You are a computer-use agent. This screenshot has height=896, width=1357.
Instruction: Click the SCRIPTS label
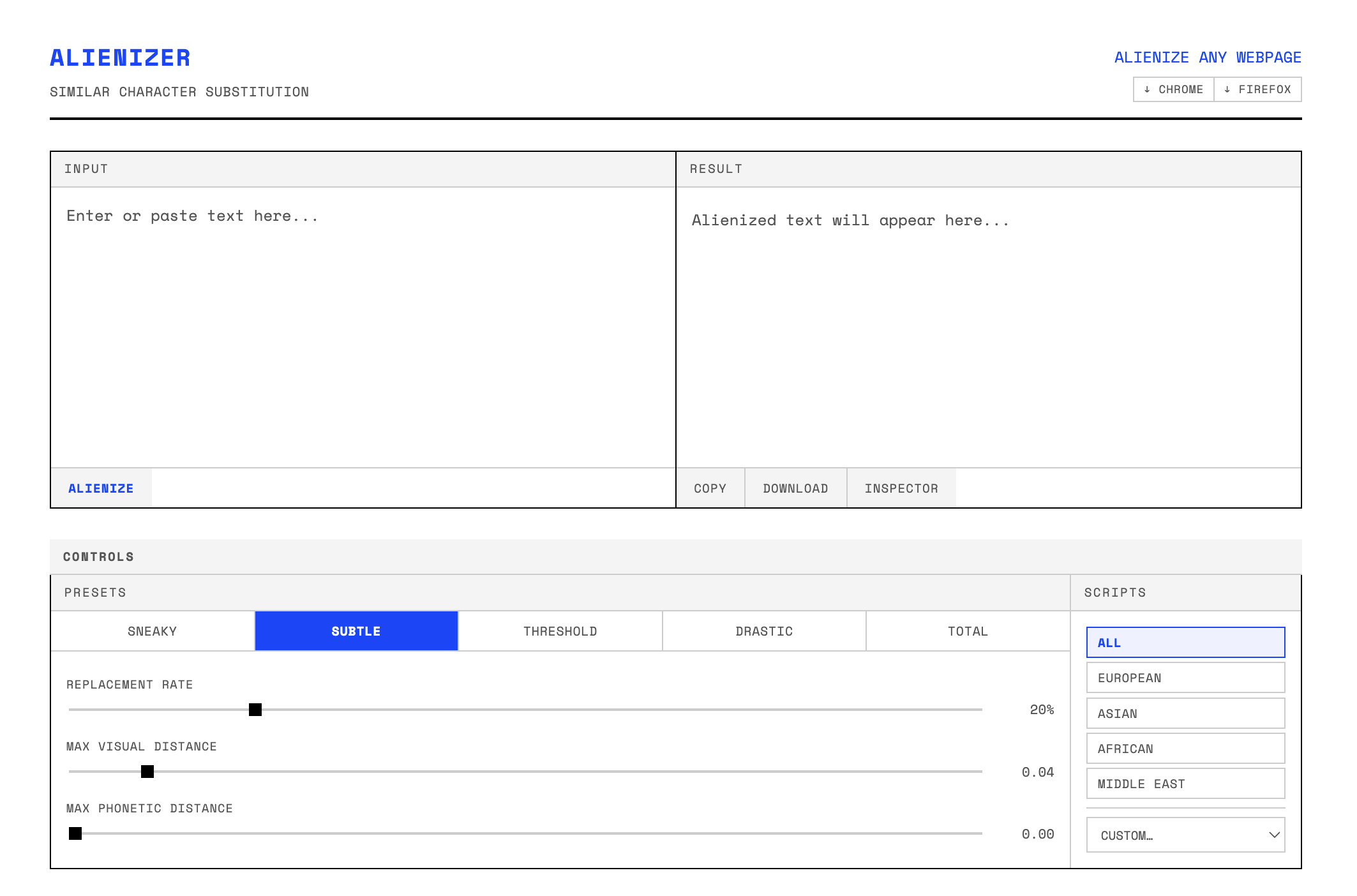point(1115,592)
